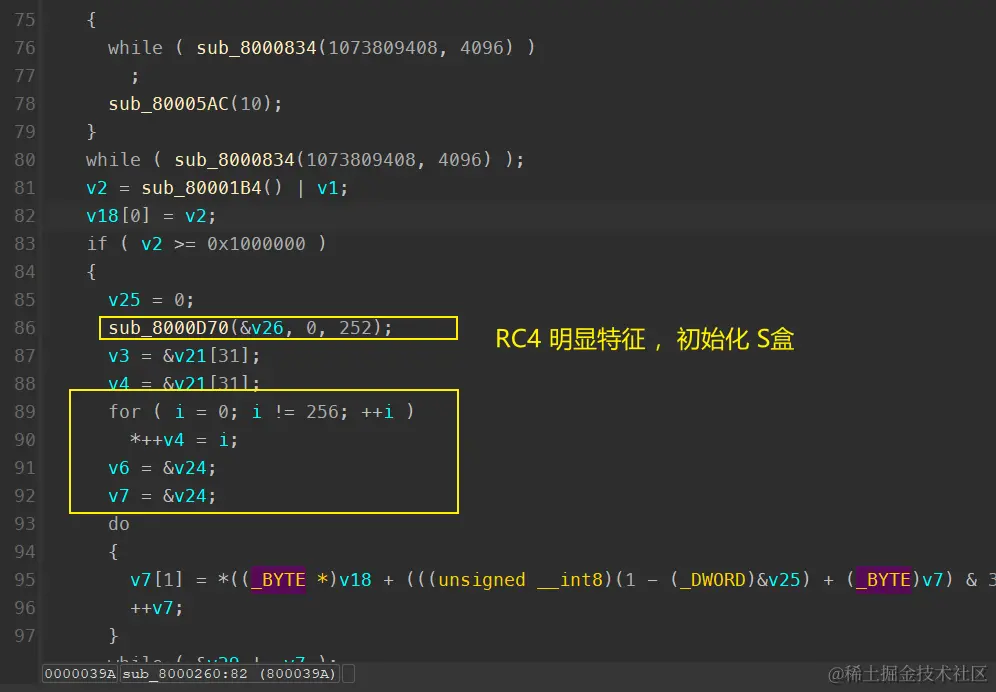The height and width of the screenshot is (692, 996).
Task: Click line number 84 in gutter
Action: click(x=25, y=271)
